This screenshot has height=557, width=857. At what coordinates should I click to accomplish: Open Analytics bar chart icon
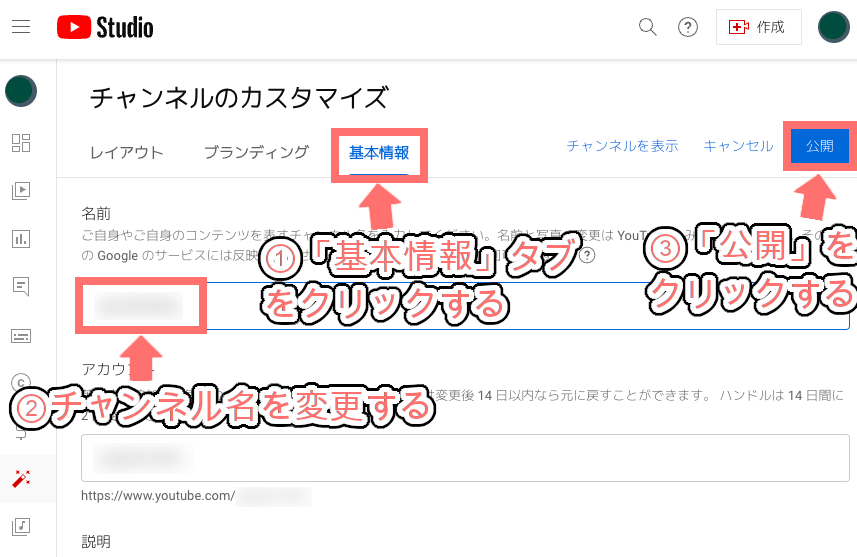point(21,239)
